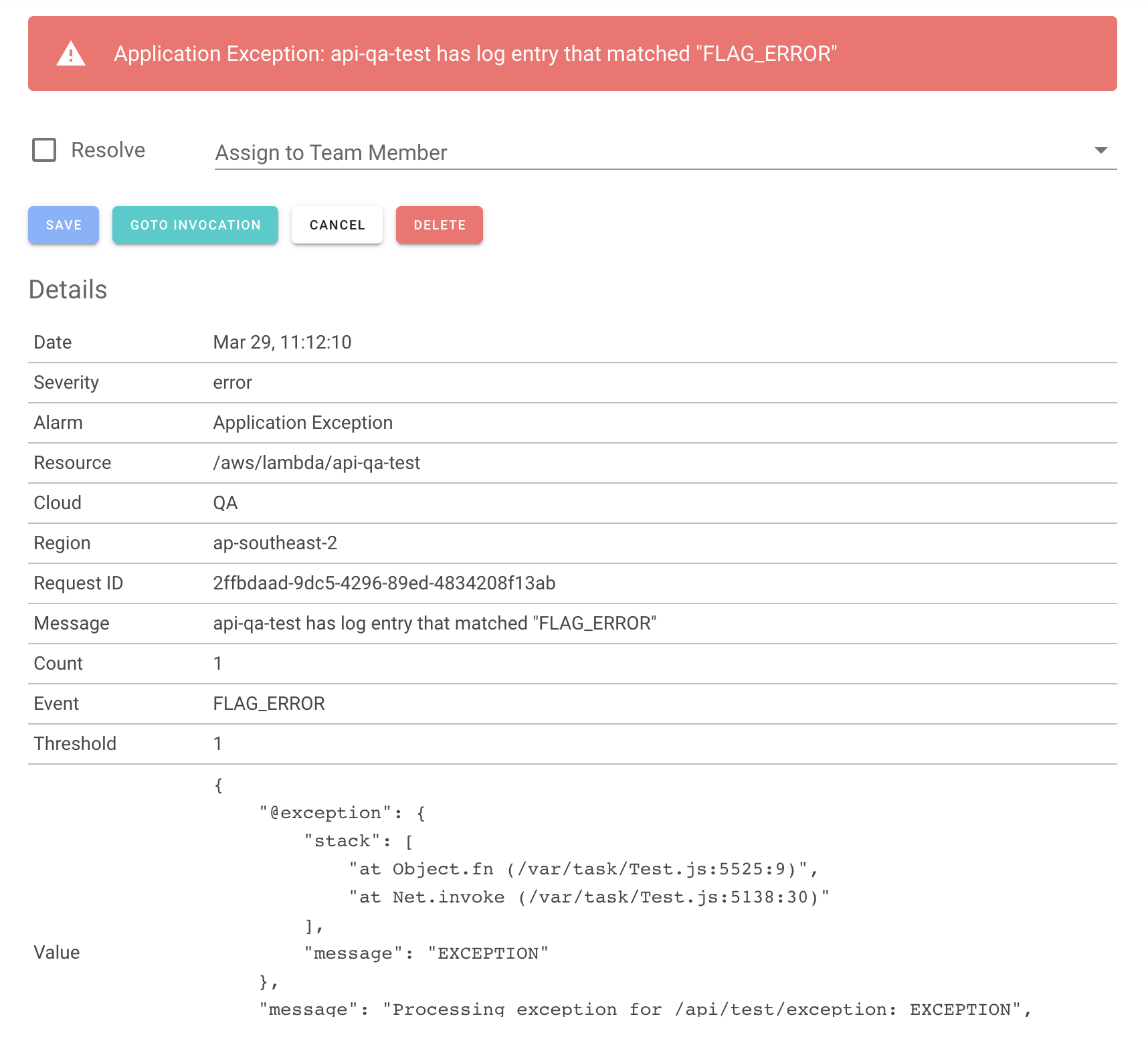Click the Alarm value 'Application Exception'

[x=303, y=423]
